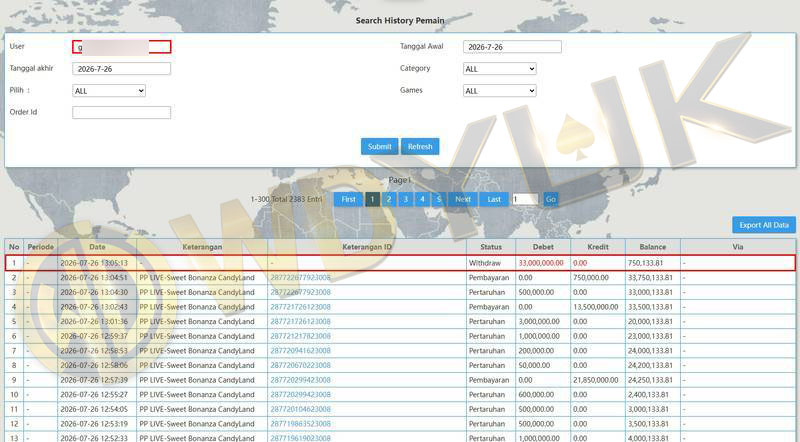Open link 287719863523008
The height and width of the screenshot is (442, 800).
click(301, 424)
